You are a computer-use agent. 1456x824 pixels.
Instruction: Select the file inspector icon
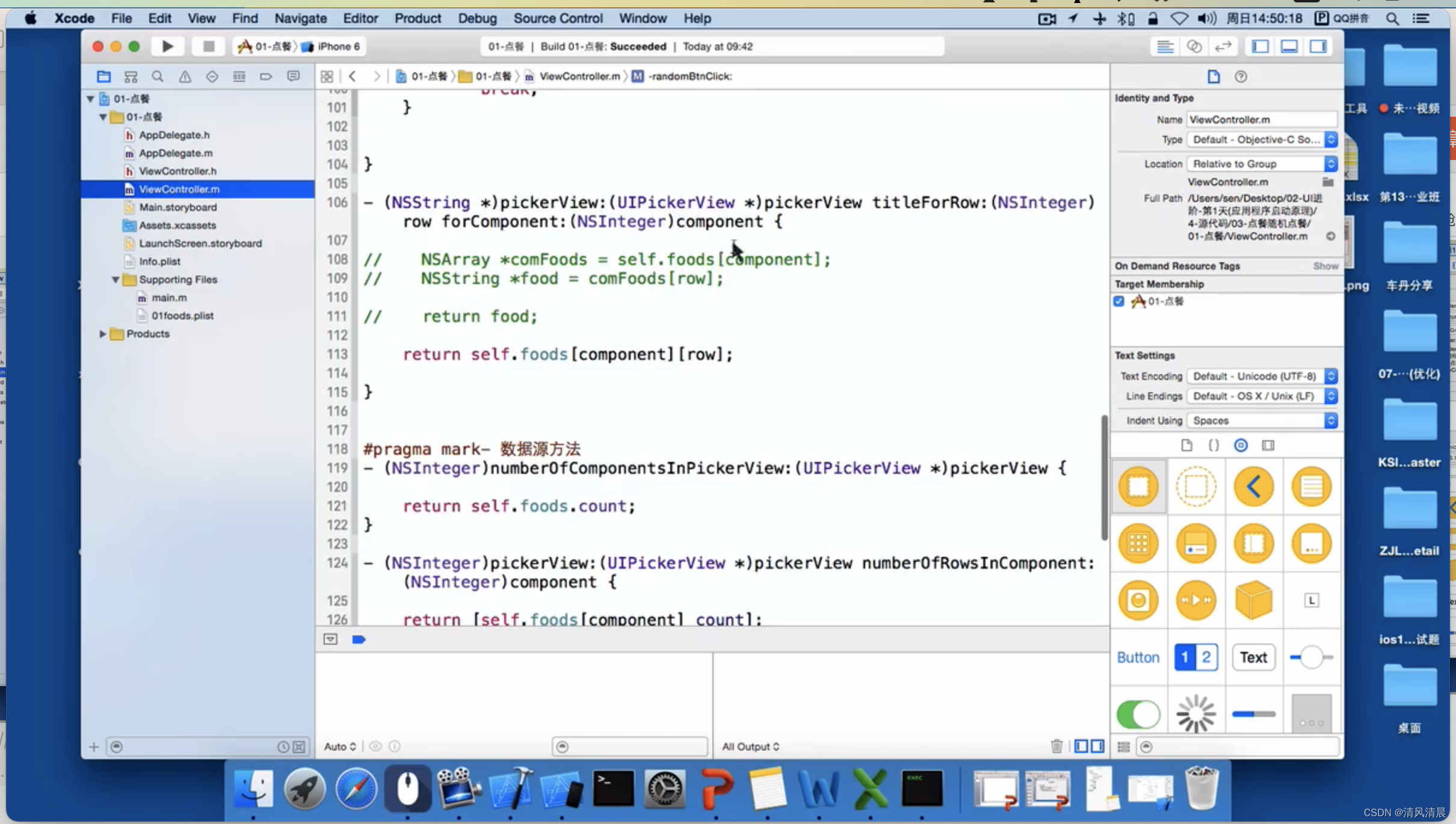click(1214, 76)
